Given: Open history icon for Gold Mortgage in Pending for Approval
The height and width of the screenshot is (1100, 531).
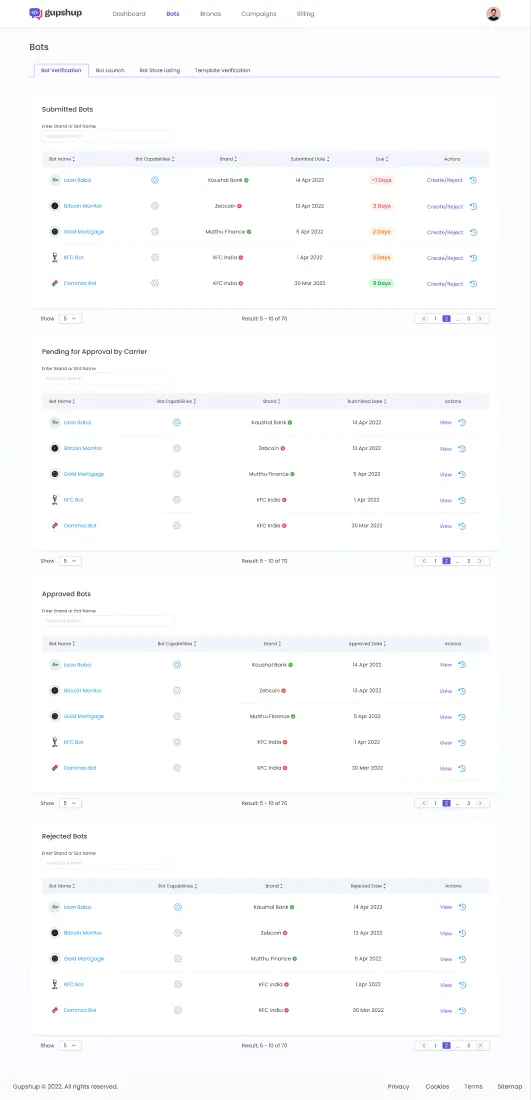Looking at the screenshot, I should 462,474.
